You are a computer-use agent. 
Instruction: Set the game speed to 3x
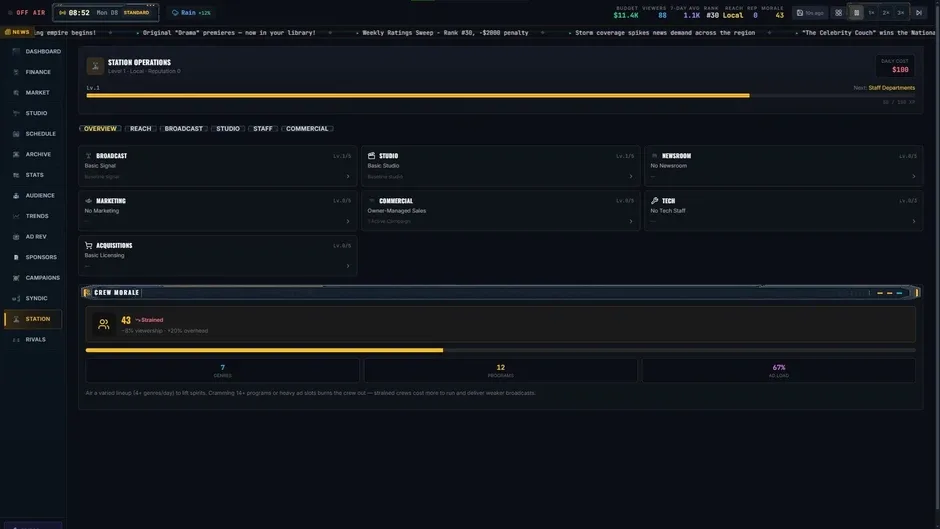pyautogui.click(x=900, y=13)
